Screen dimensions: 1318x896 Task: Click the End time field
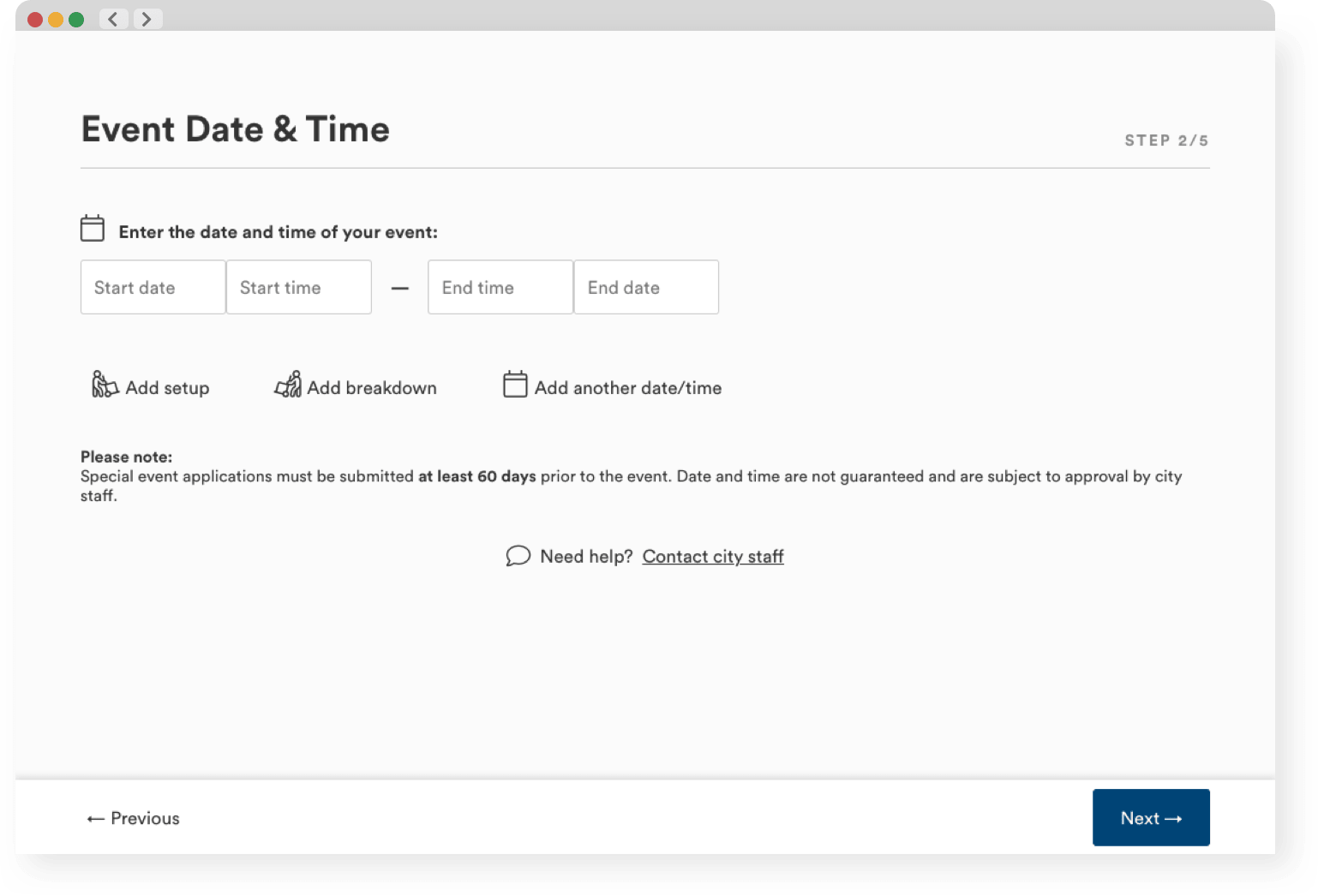point(500,287)
